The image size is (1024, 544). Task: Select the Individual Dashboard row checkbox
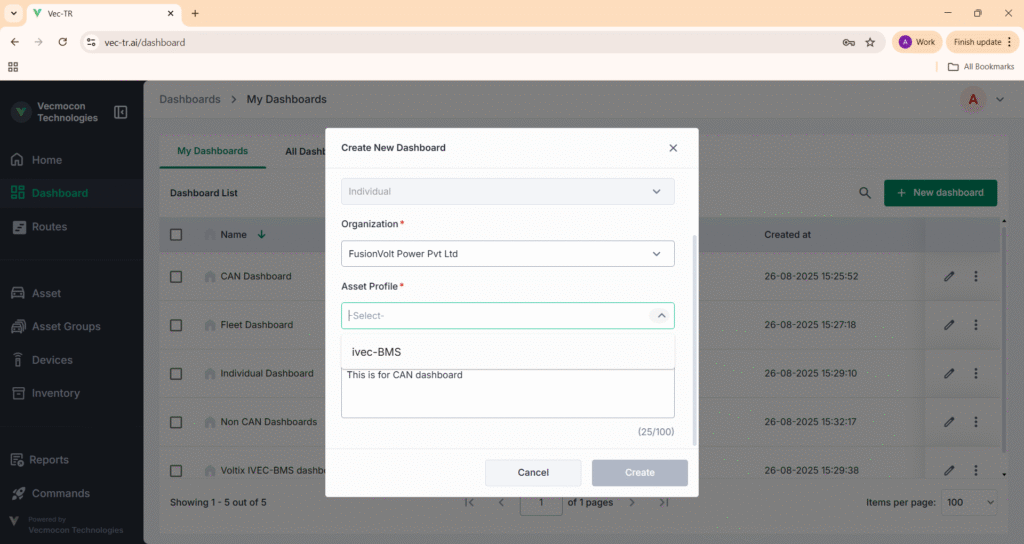click(x=176, y=374)
